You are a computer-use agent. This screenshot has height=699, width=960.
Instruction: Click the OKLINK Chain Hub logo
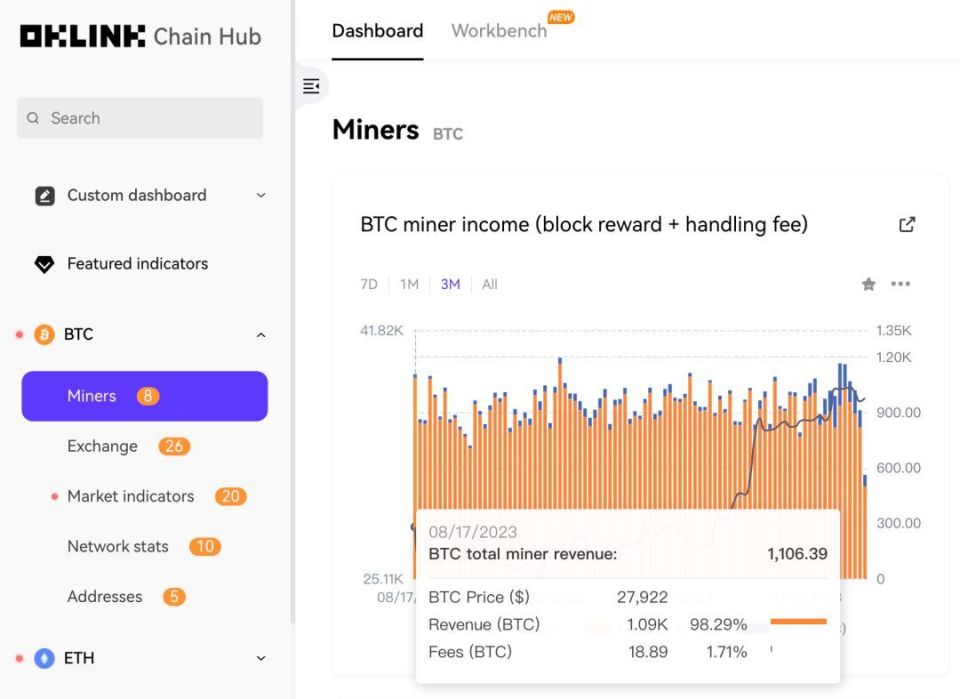coord(140,37)
